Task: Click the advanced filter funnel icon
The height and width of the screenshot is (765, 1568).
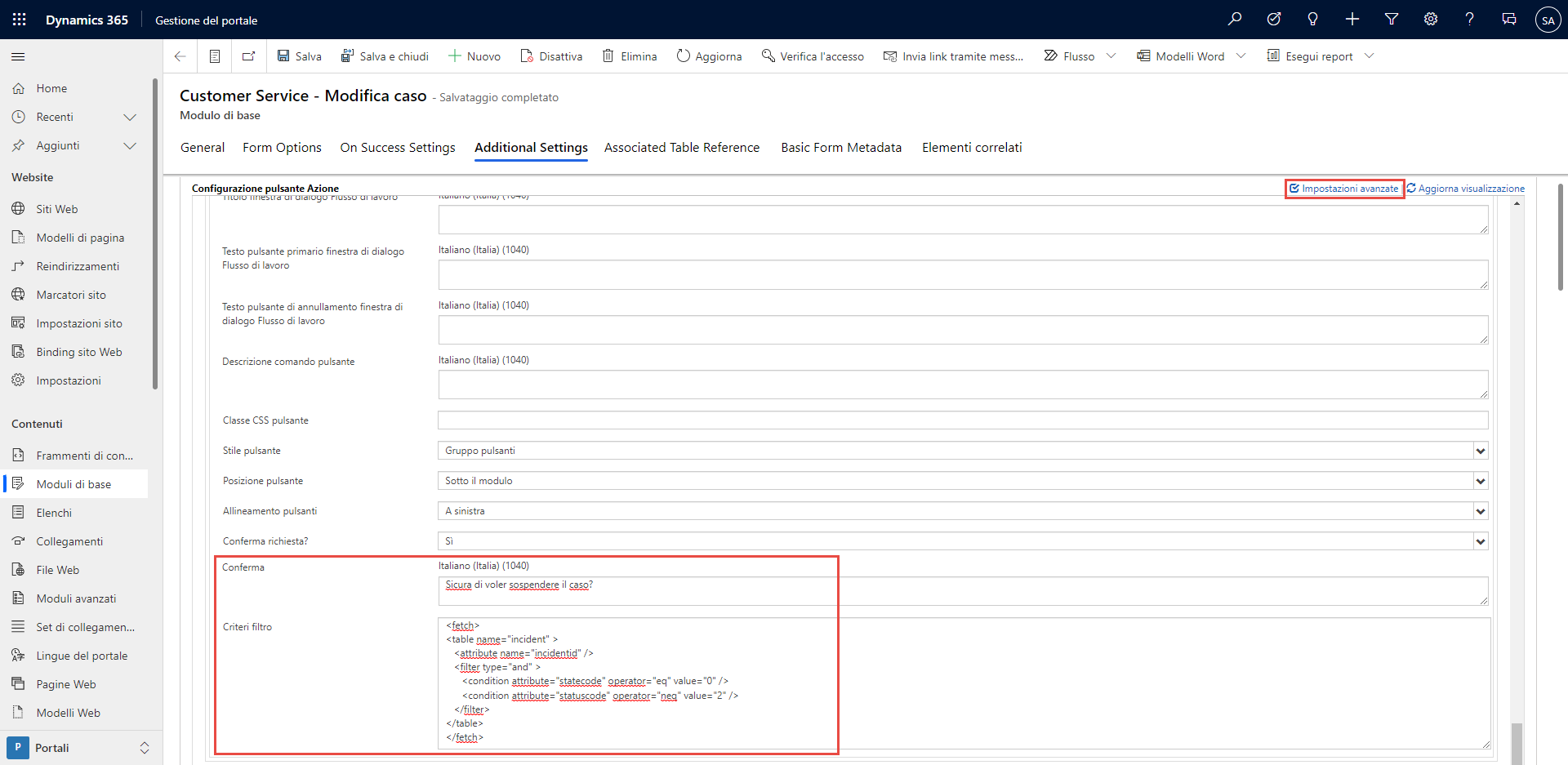Action: (1392, 20)
